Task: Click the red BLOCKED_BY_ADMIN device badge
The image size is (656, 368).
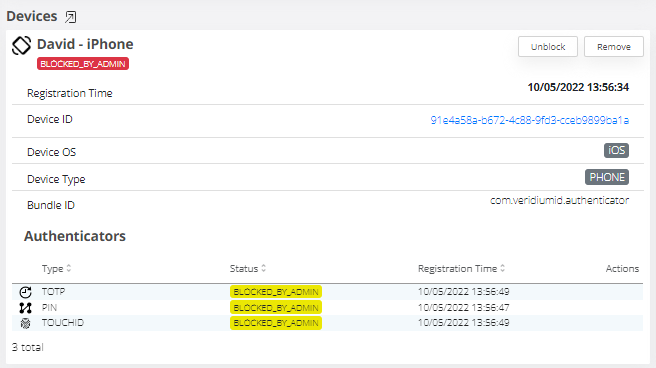Action: 83,64
